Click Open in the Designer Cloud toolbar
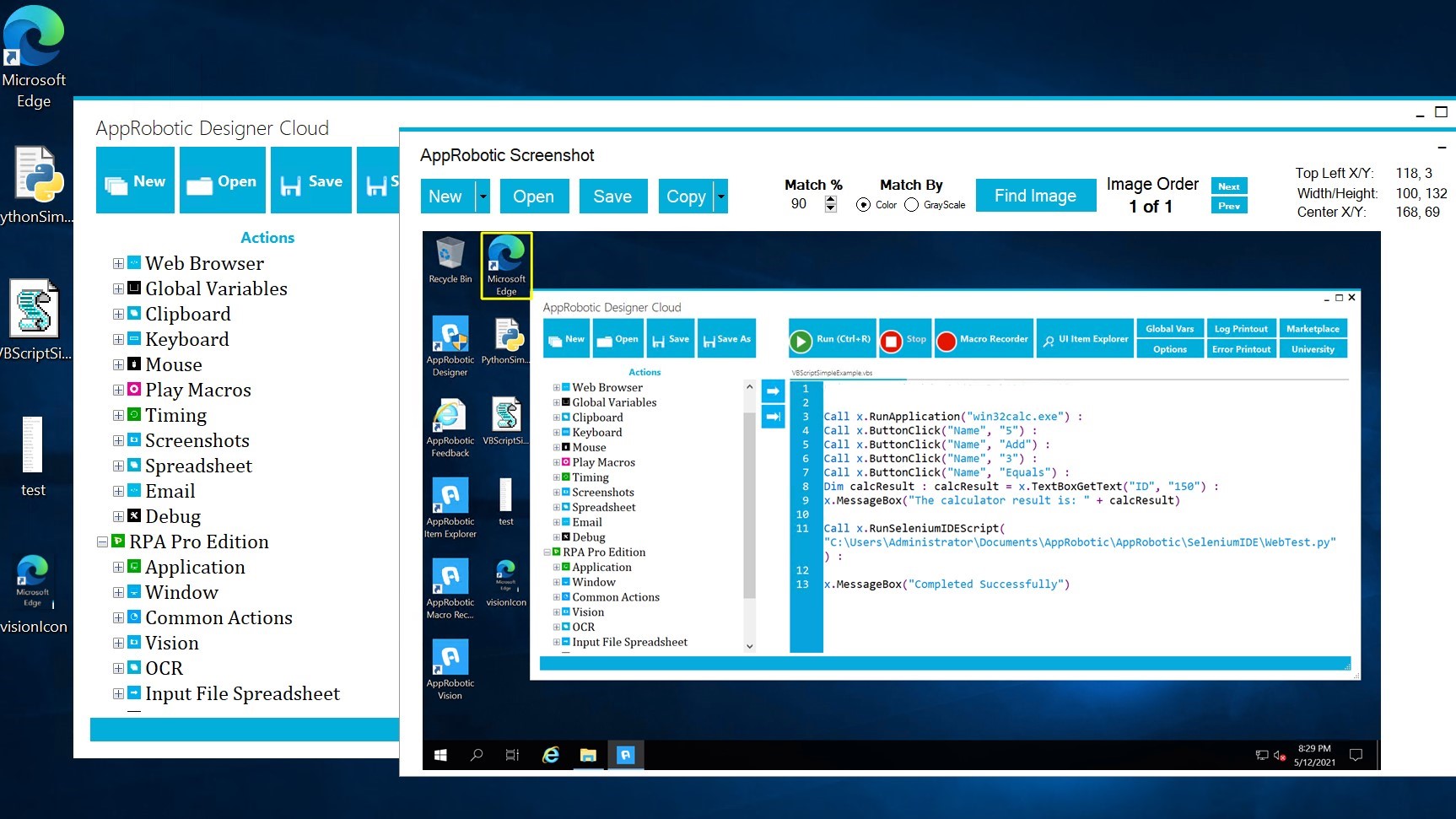Viewport: 1456px width, 819px height. coord(222,181)
